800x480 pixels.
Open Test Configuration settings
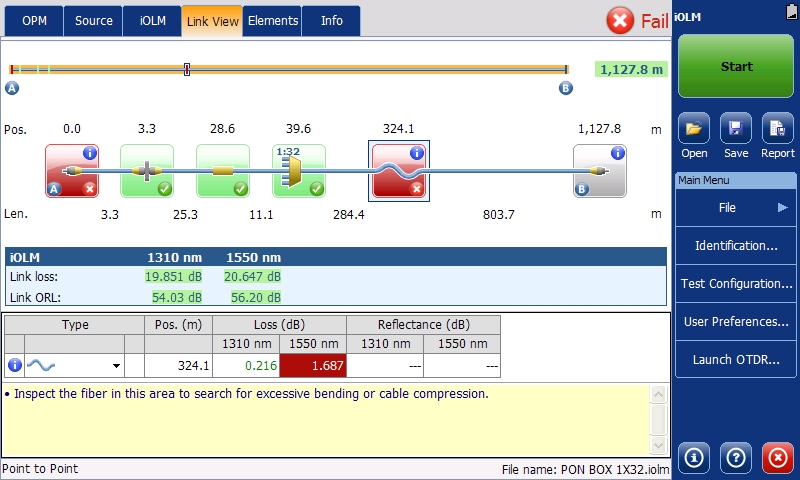tap(736, 284)
